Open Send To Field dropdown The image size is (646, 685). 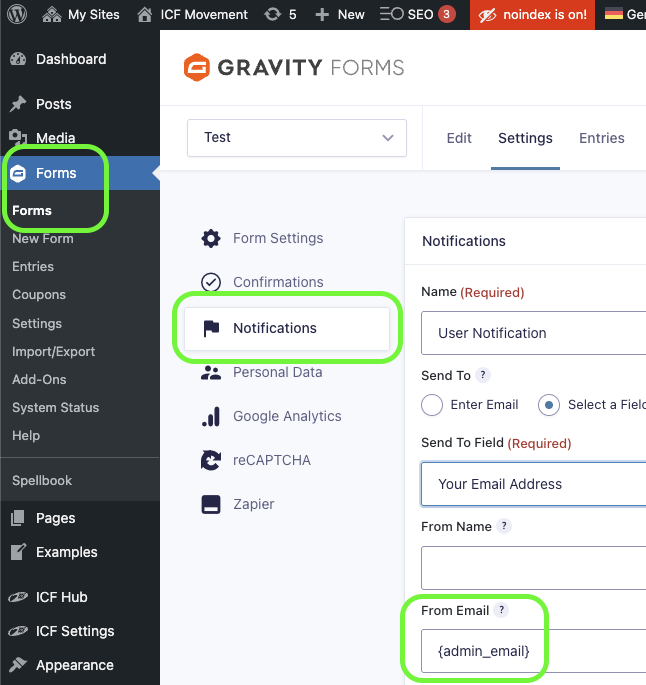(533, 484)
